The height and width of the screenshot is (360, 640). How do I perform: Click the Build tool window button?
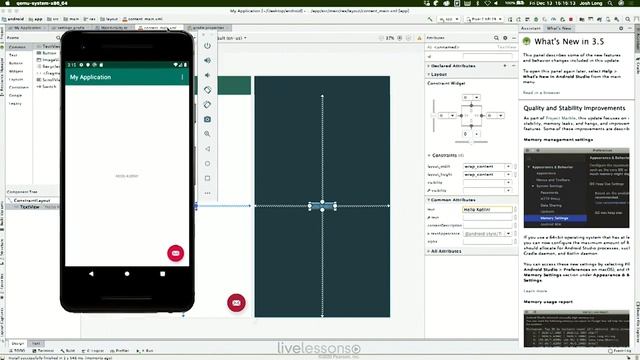(68, 351)
